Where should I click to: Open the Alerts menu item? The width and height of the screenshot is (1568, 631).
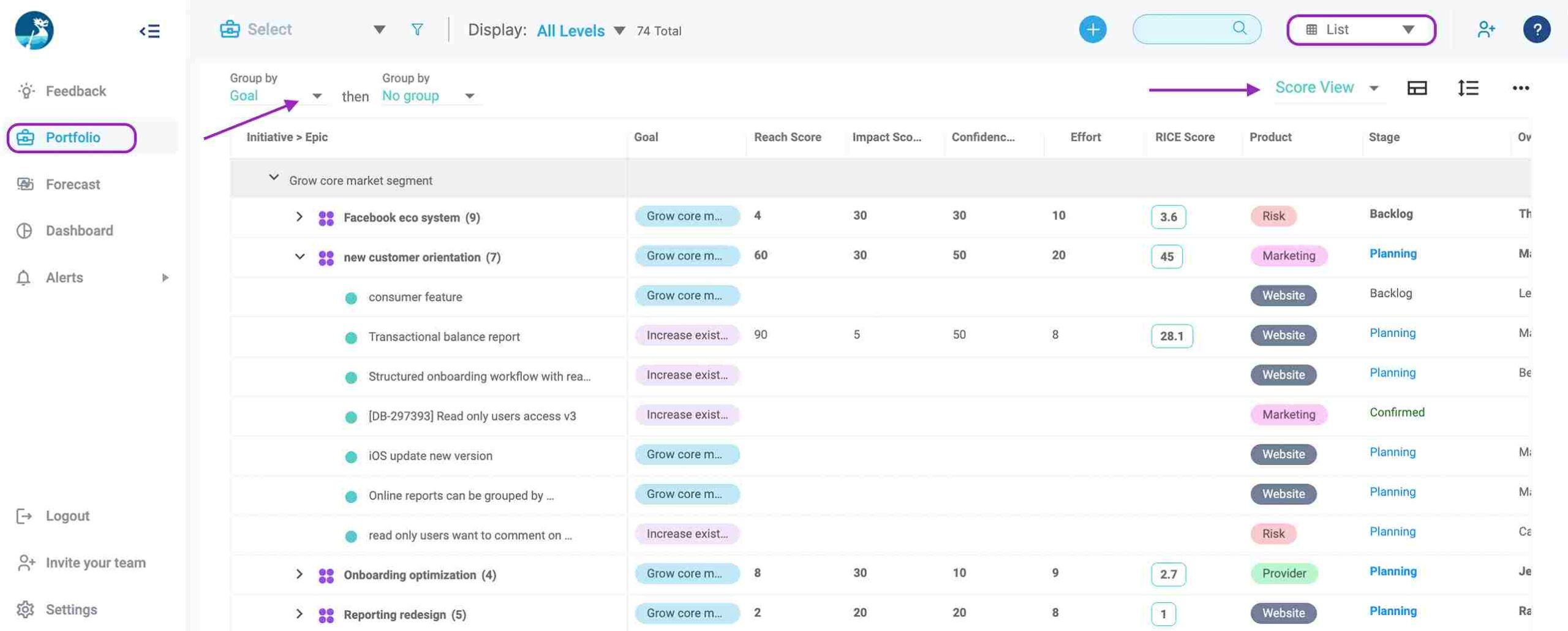(64, 278)
